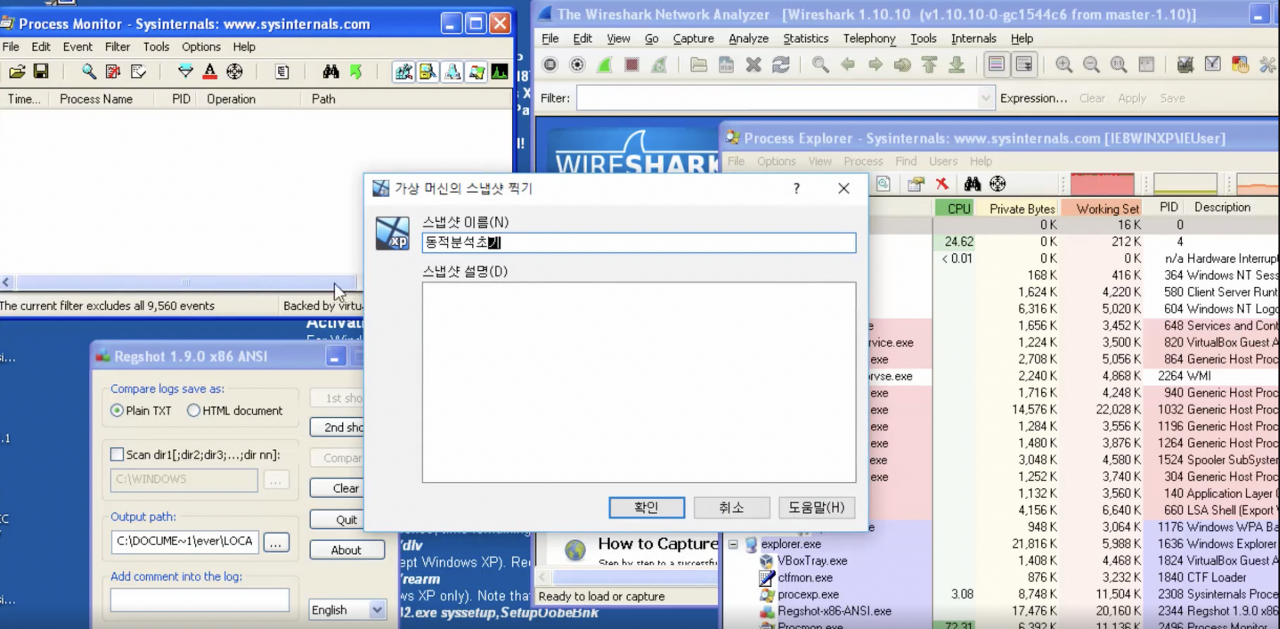Click the binoculars find icon in Process Monitor
The width and height of the screenshot is (1280, 629).
331,71
